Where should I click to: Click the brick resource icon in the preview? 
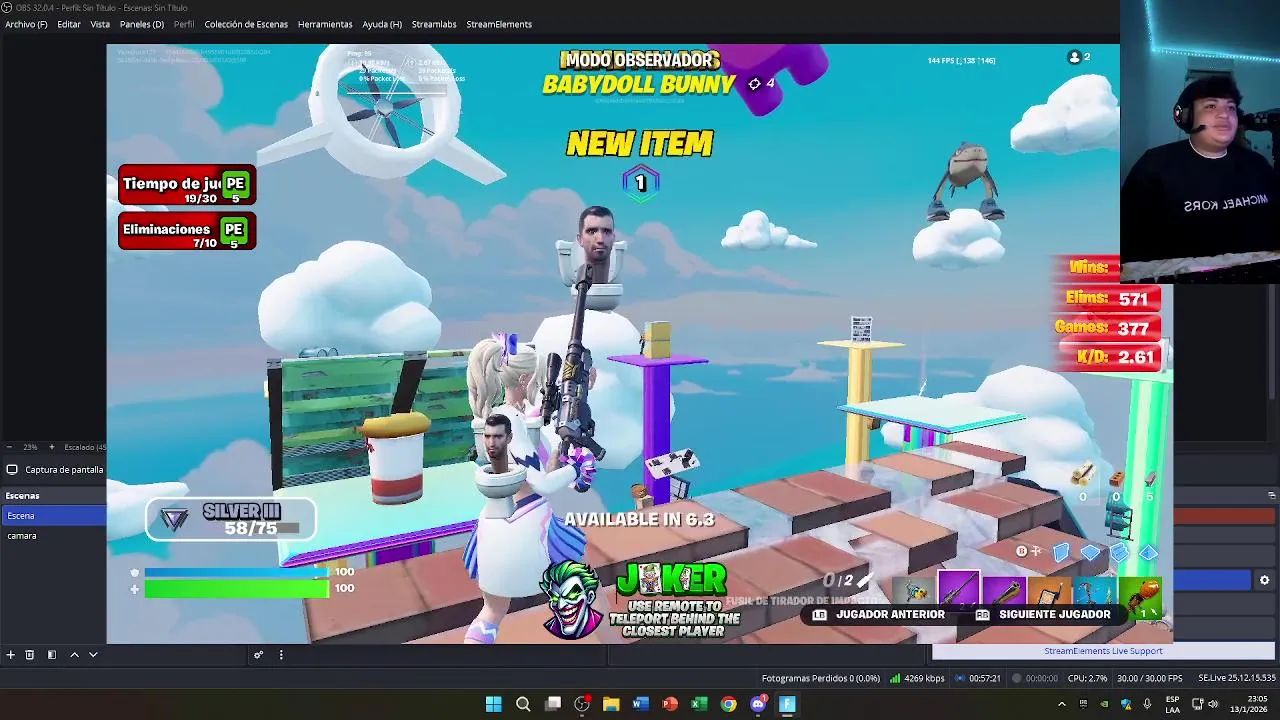pyautogui.click(x=1117, y=478)
